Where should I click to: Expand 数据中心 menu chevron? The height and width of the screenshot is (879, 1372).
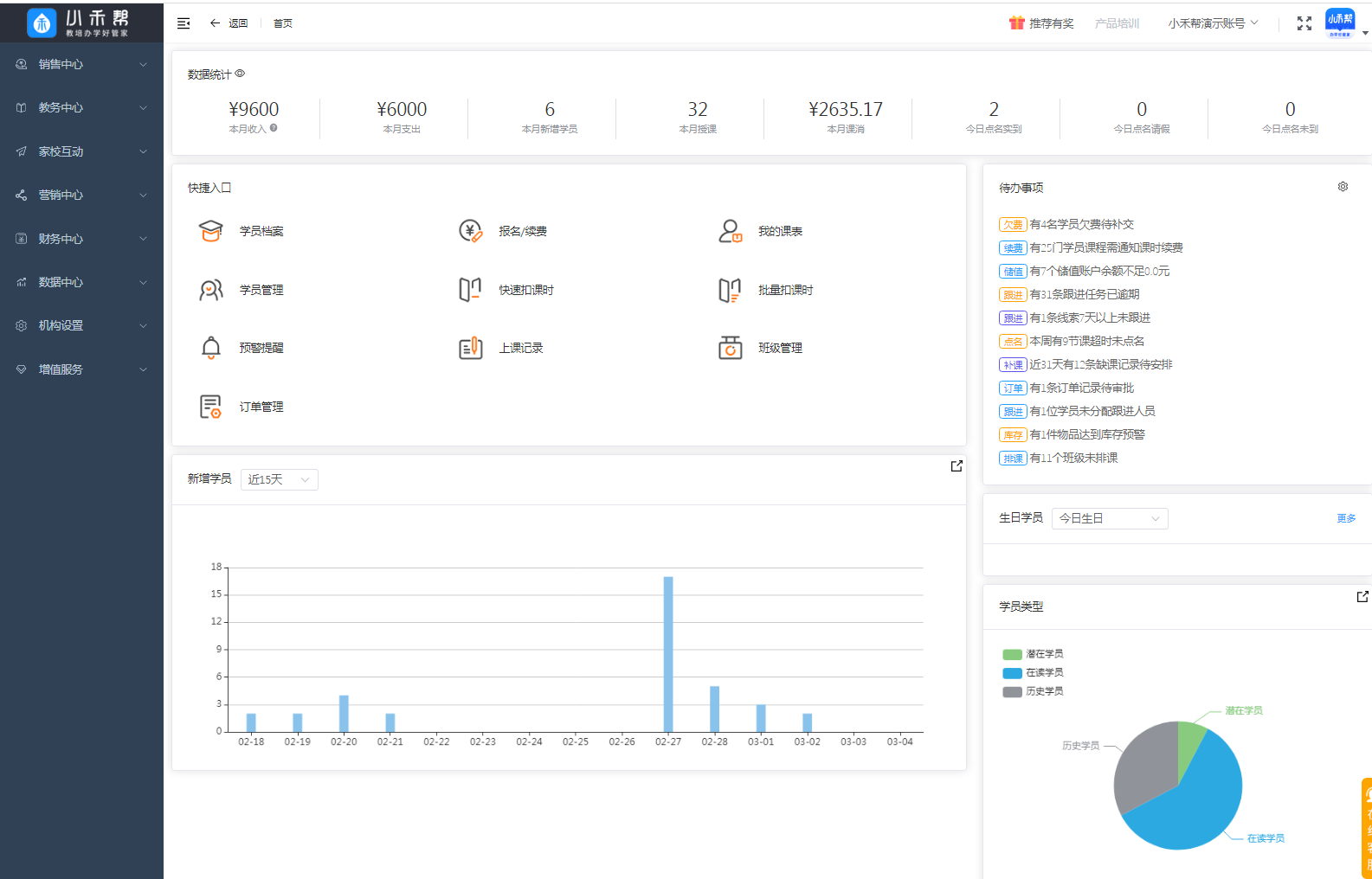pos(144,282)
